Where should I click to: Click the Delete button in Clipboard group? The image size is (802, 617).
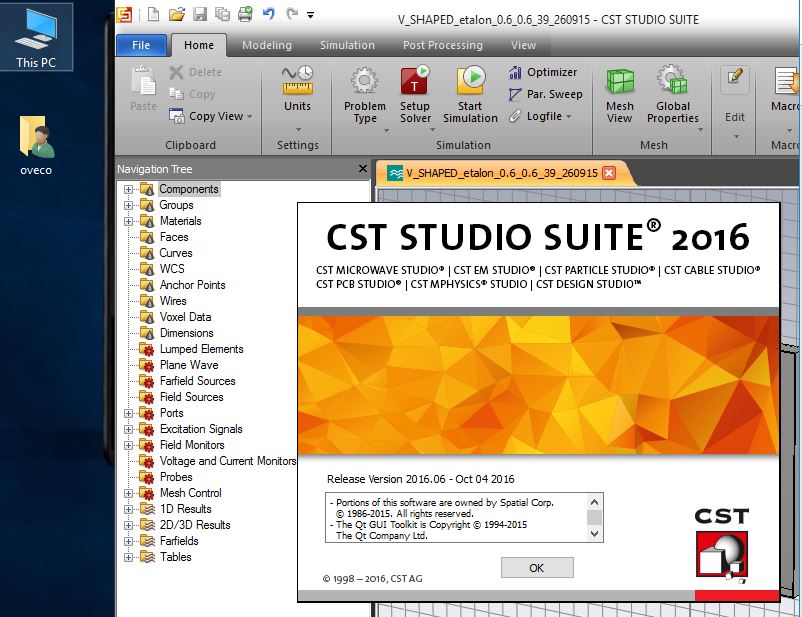click(x=196, y=72)
